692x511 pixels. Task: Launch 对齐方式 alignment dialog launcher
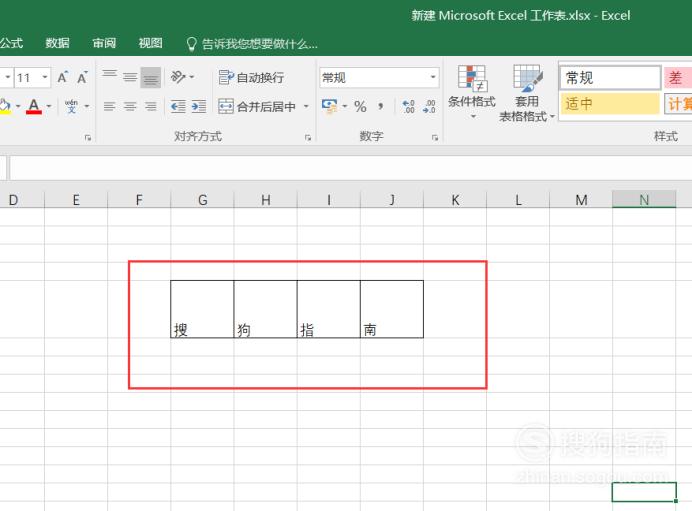[x=308, y=138]
